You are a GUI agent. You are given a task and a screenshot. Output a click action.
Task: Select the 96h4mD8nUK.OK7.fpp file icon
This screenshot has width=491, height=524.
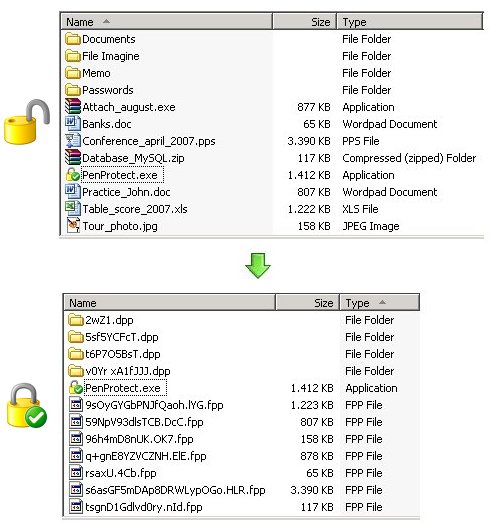tap(76, 439)
